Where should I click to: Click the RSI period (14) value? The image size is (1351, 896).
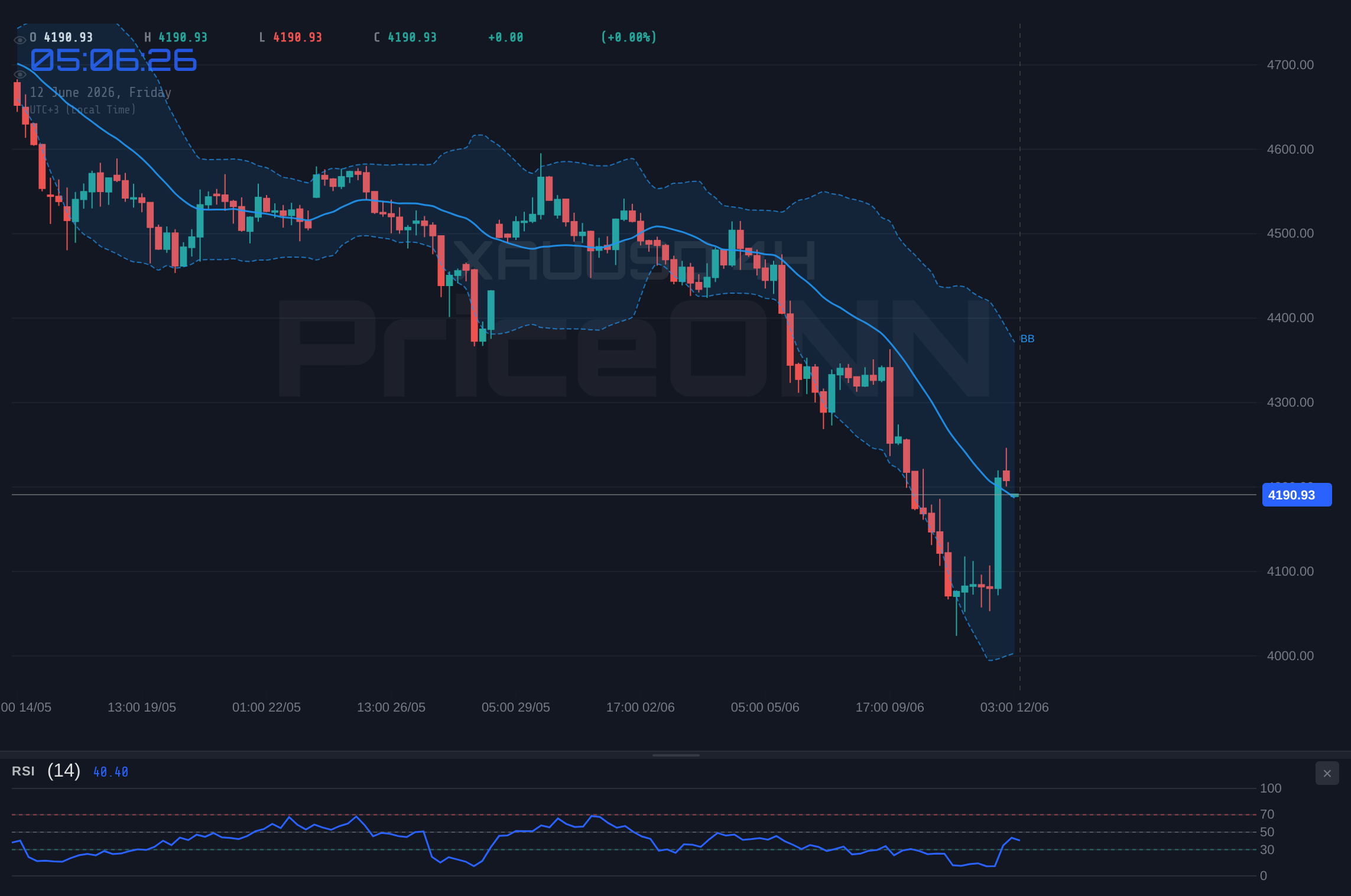click(64, 771)
